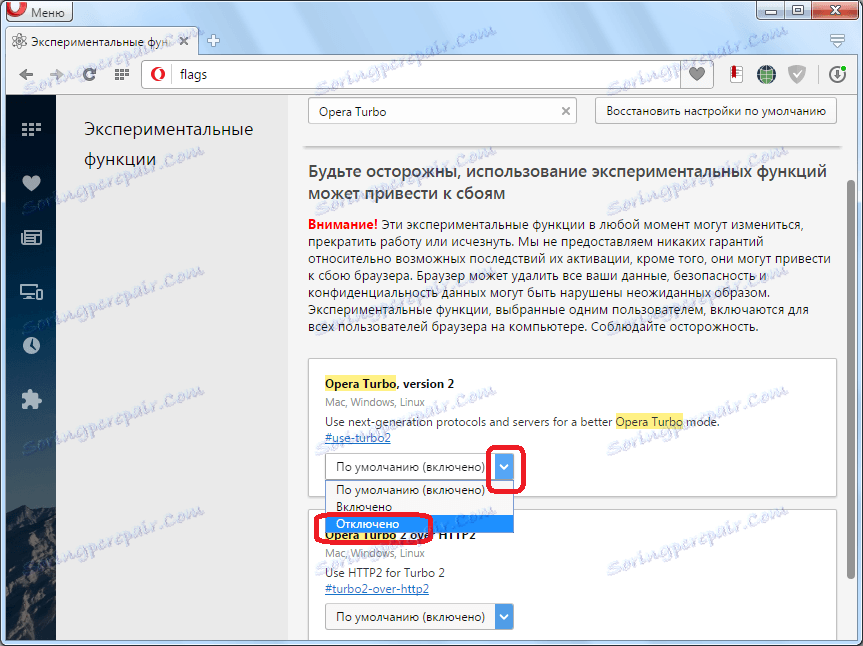Open the downloads icon in toolbar

pos(837,74)
